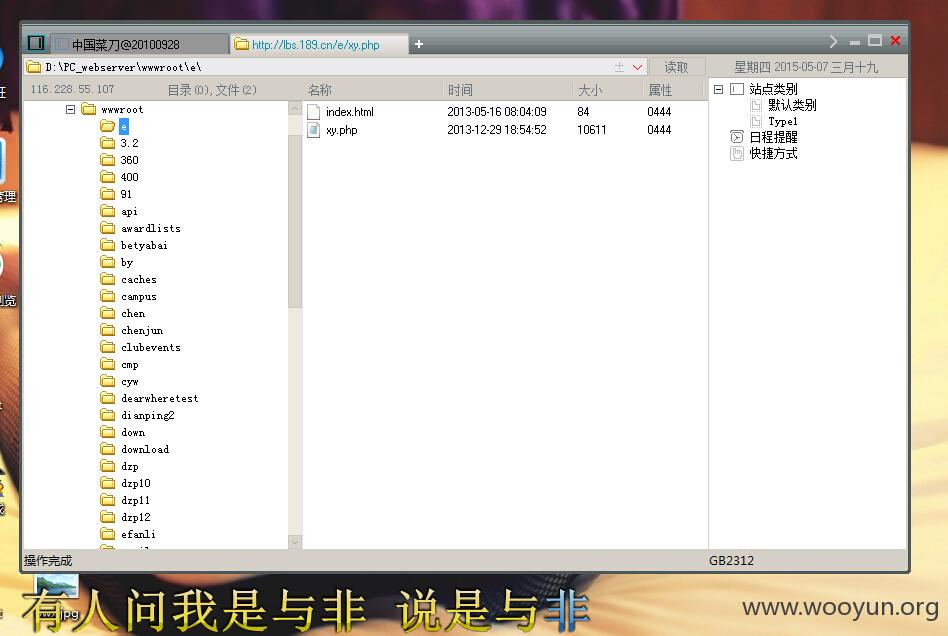Click the 10611 size cell

pyautogui.click(x=592, y=130)
